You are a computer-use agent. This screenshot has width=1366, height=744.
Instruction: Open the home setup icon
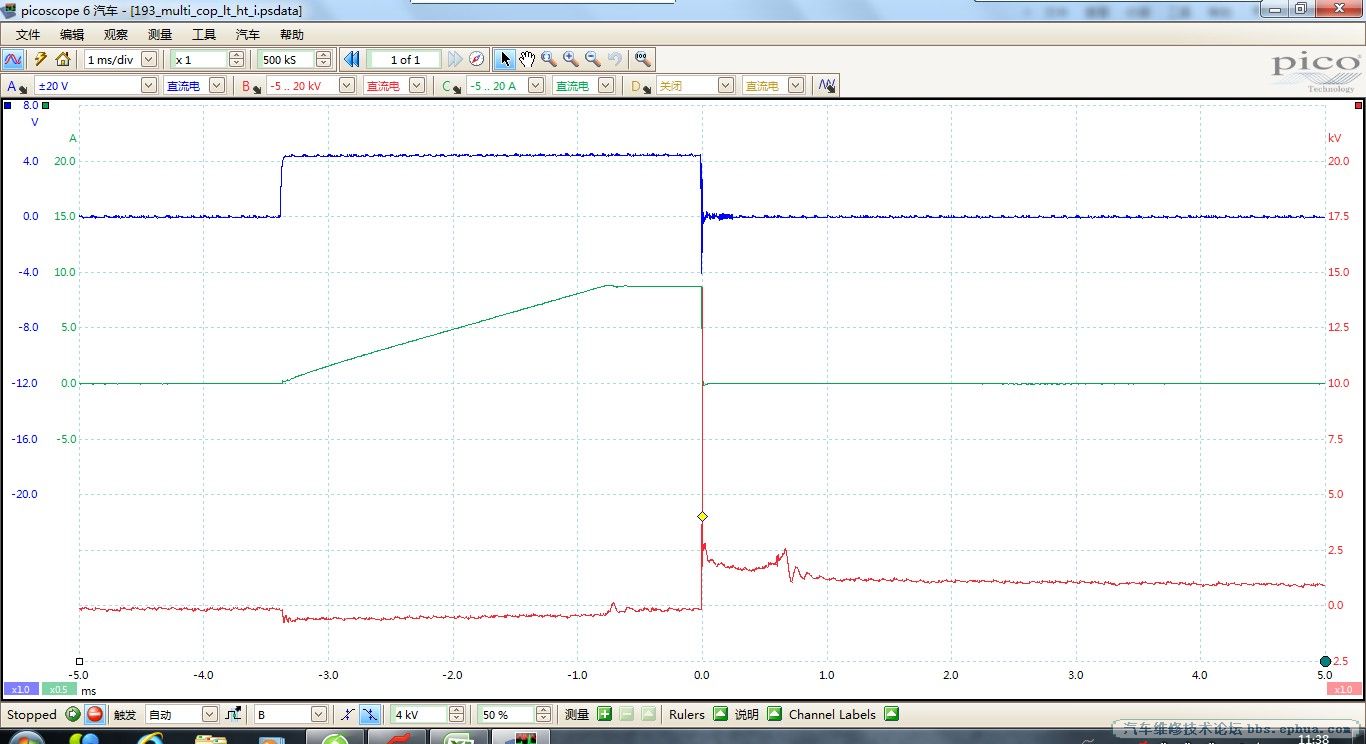click(x=62, y=59)
